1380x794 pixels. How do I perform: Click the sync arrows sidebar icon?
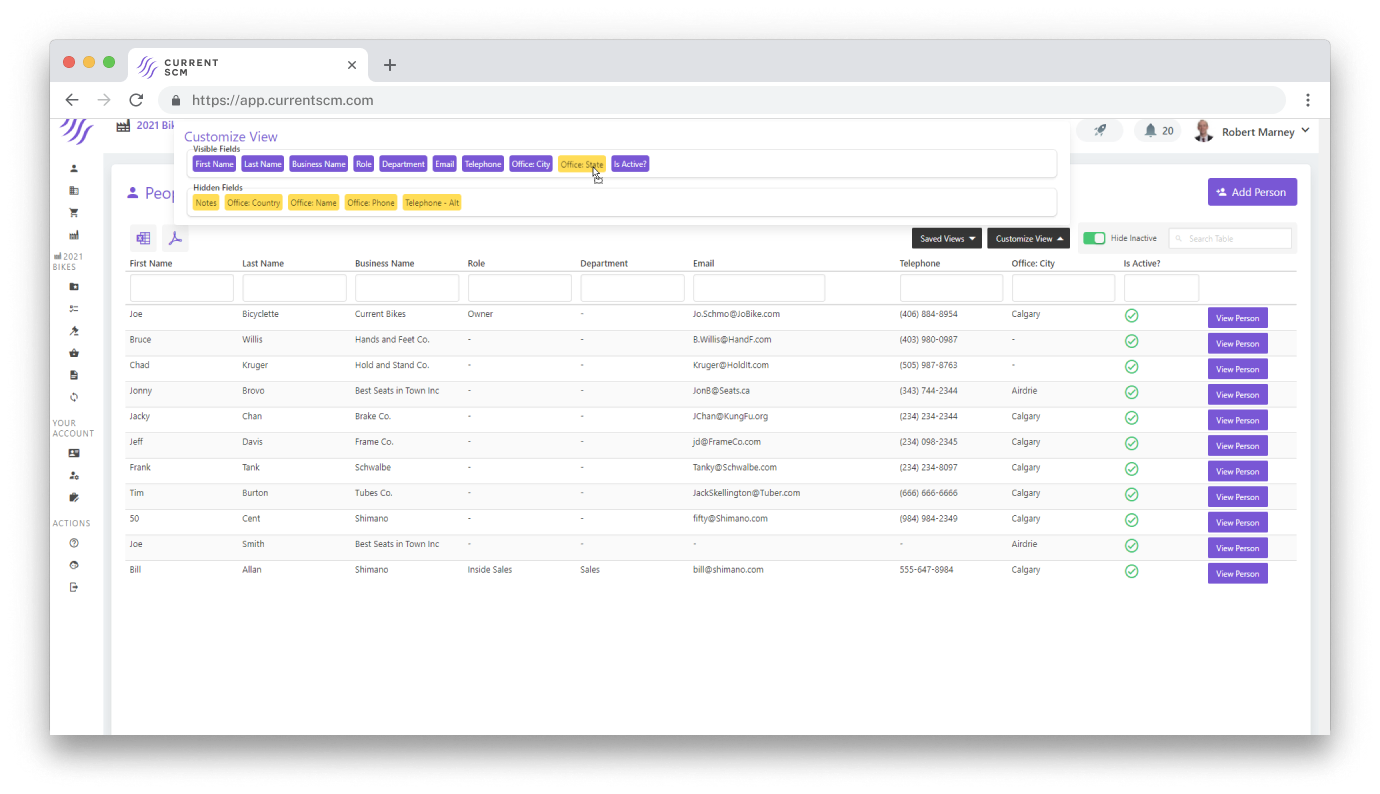pos(74,397)
